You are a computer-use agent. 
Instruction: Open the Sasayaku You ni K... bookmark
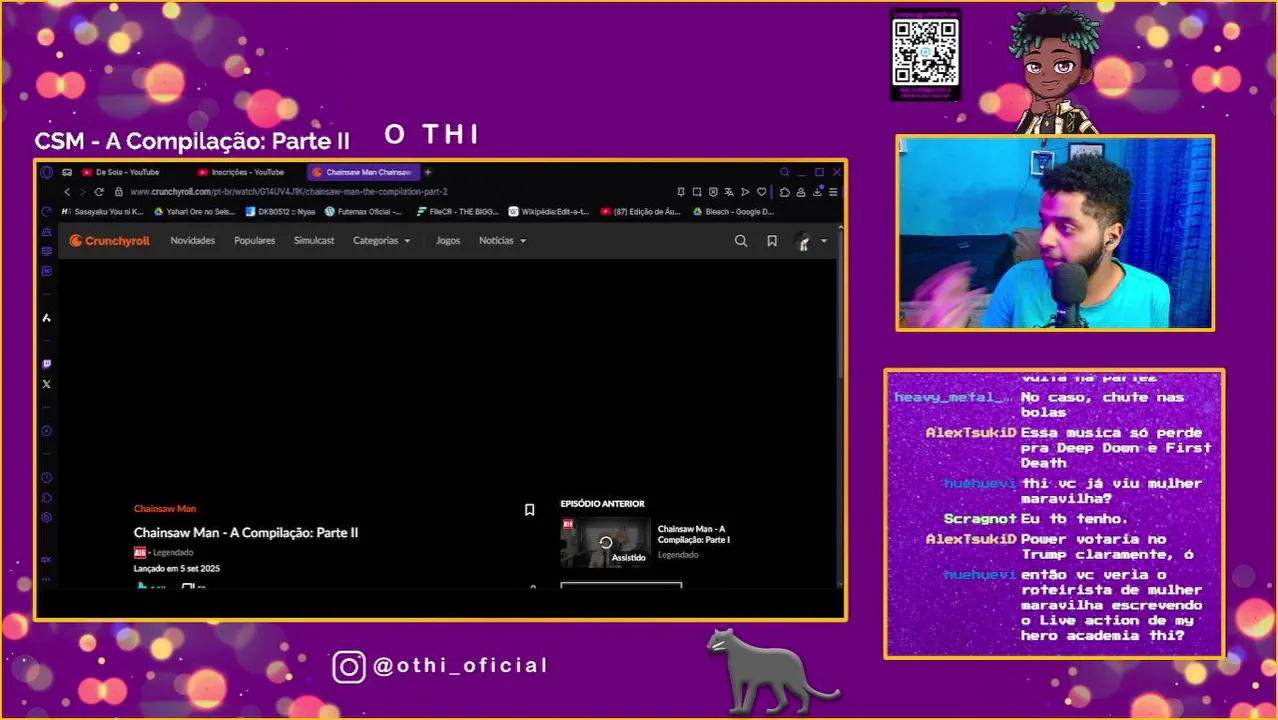pos(102,212)
